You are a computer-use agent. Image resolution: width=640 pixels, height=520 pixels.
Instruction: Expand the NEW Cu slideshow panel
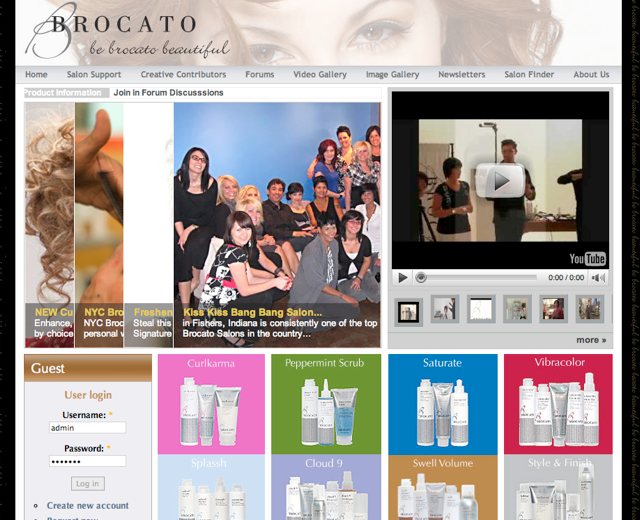[x=49, y=225]
